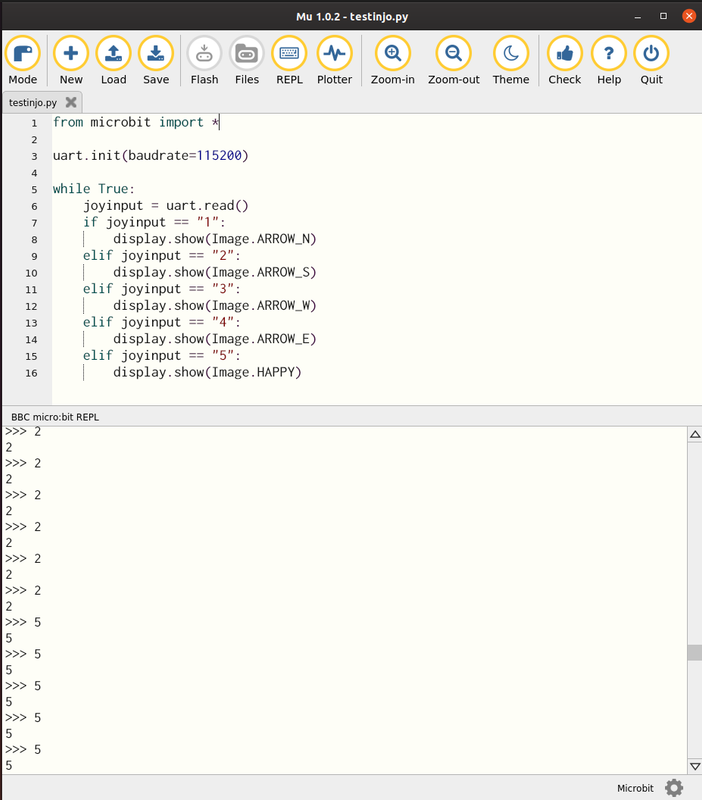The width and height of the screenshot is (702, 800).
Task: Click 'uart.init(baudrate=115200)' code line
Action: pos(151,156)
